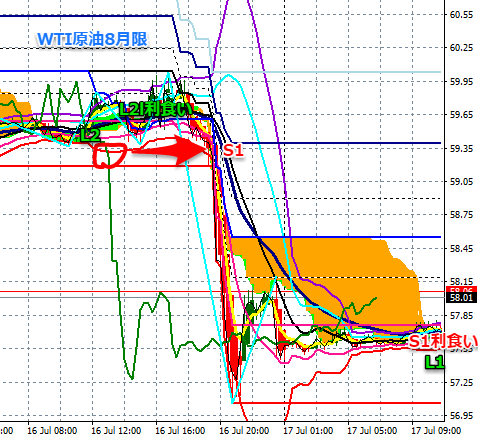This screenshot has height=438, width=478.
Task: Click the 59.65 price axis value
Action: click(461, 115)
